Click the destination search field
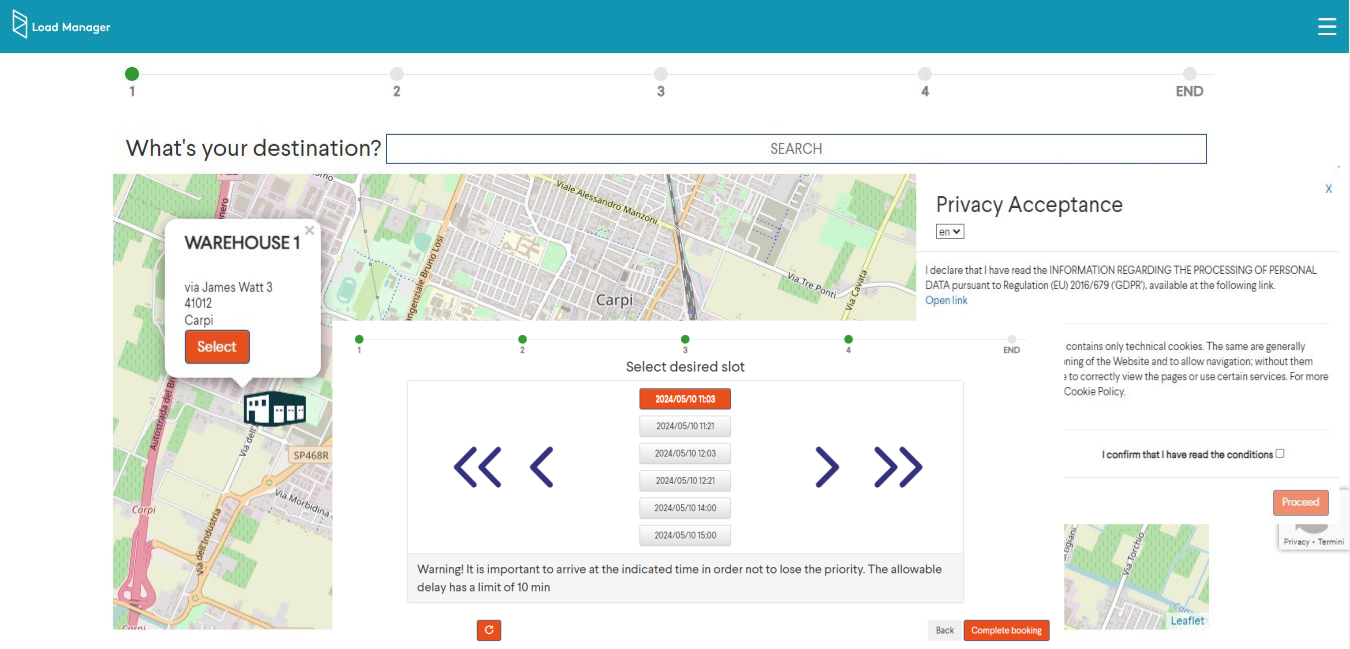Screen dimensions: 1350x649 click(x=796, y=149)
